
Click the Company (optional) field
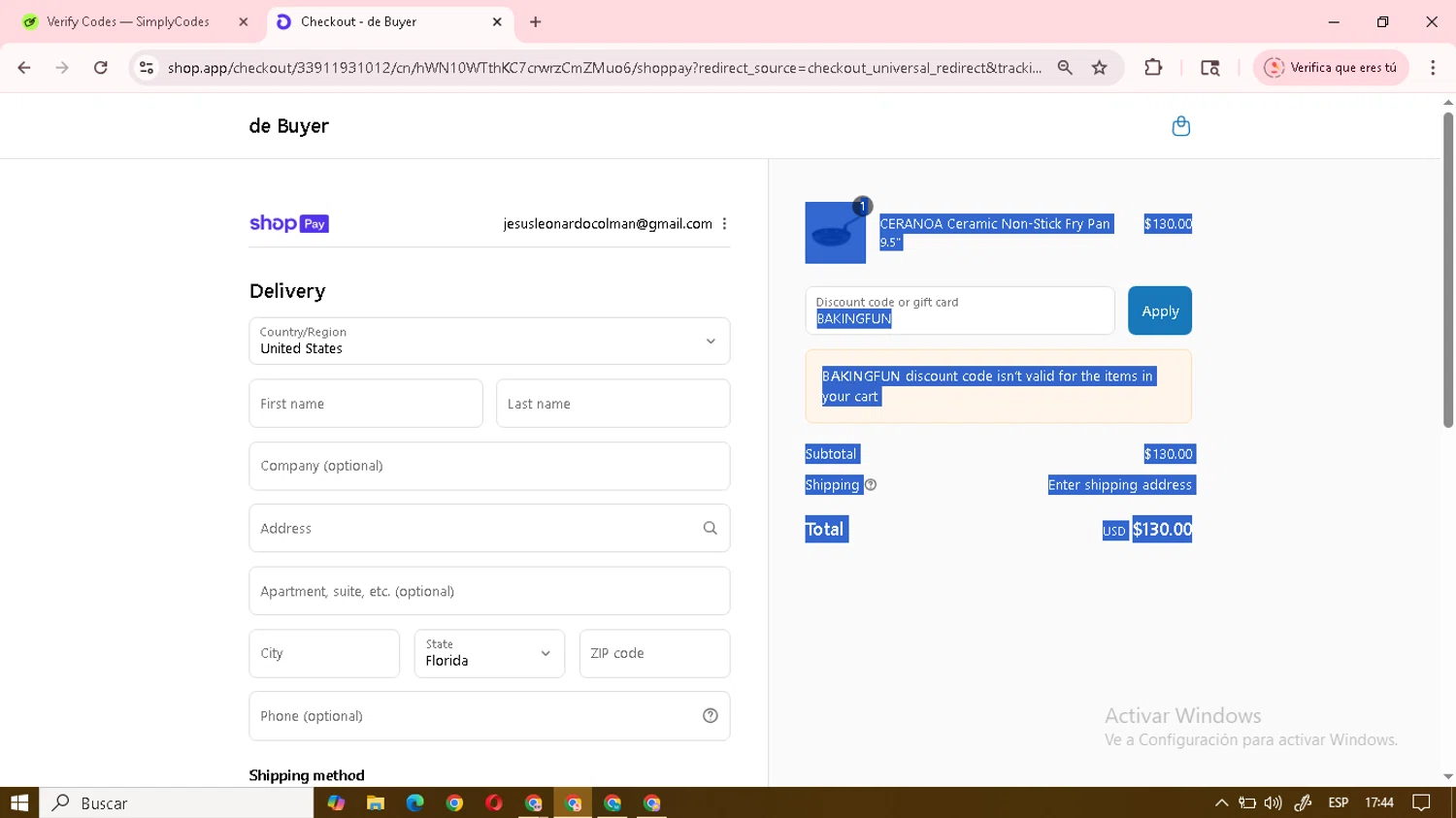[x=489, y=466]
